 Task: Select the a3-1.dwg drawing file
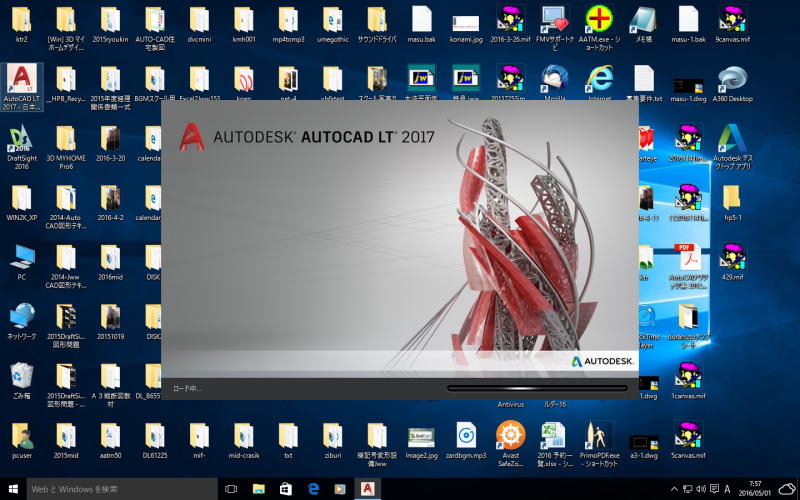click(643, 447)
